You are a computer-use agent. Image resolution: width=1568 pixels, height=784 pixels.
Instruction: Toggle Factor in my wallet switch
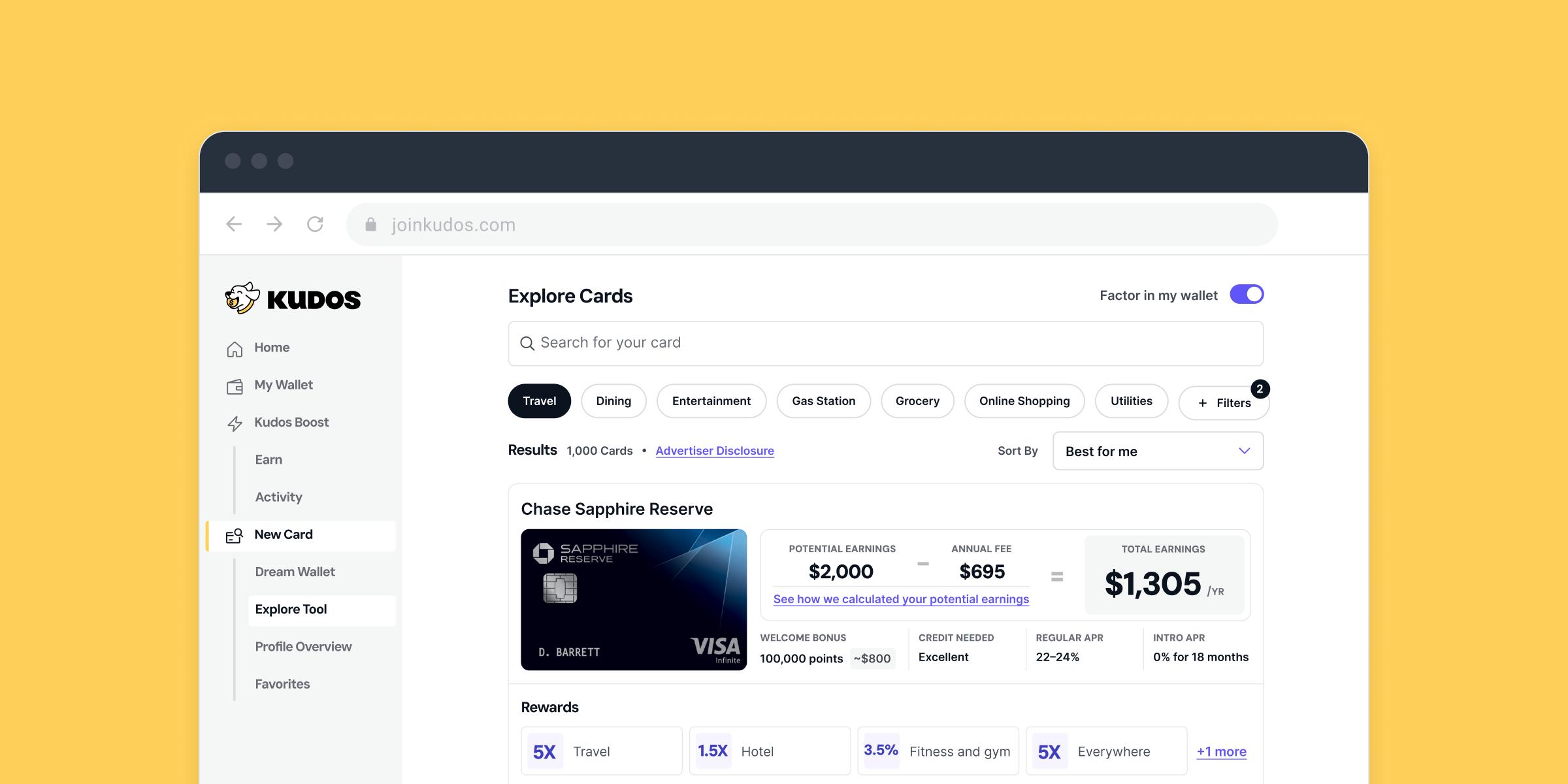pos(1247,295)
